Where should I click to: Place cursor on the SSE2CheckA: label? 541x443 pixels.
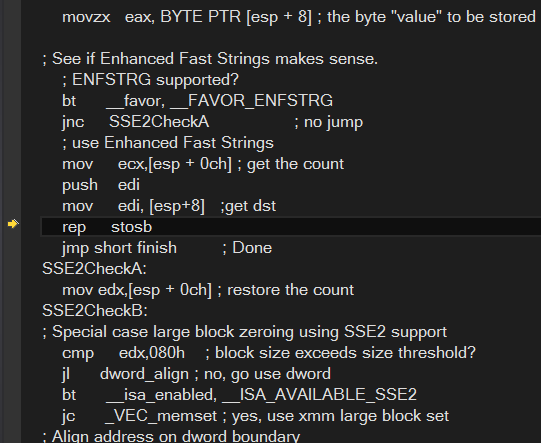[x=94, y=269]
